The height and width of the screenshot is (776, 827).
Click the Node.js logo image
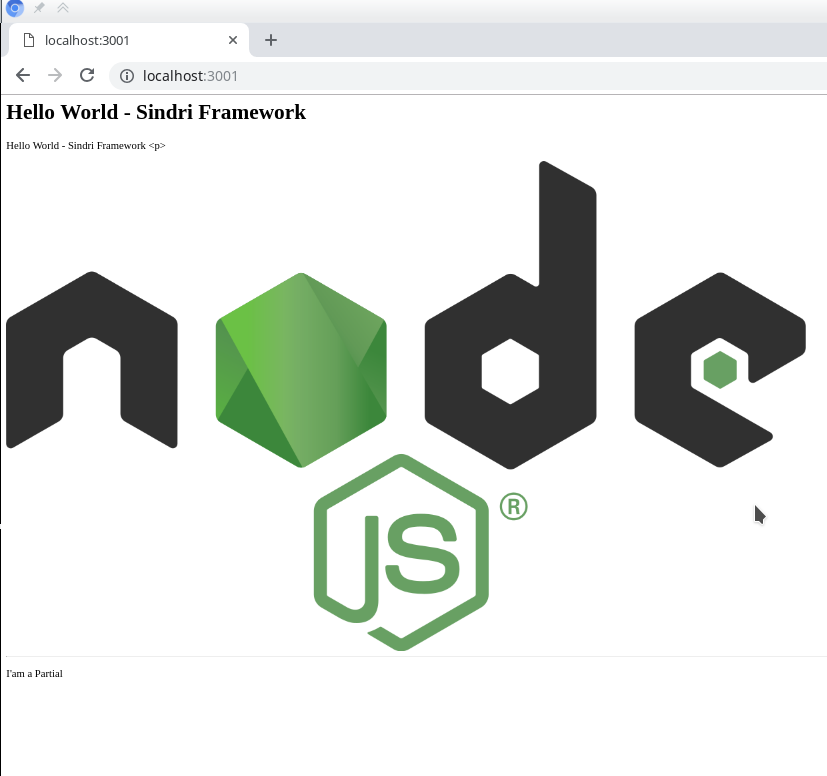point(406,406)
